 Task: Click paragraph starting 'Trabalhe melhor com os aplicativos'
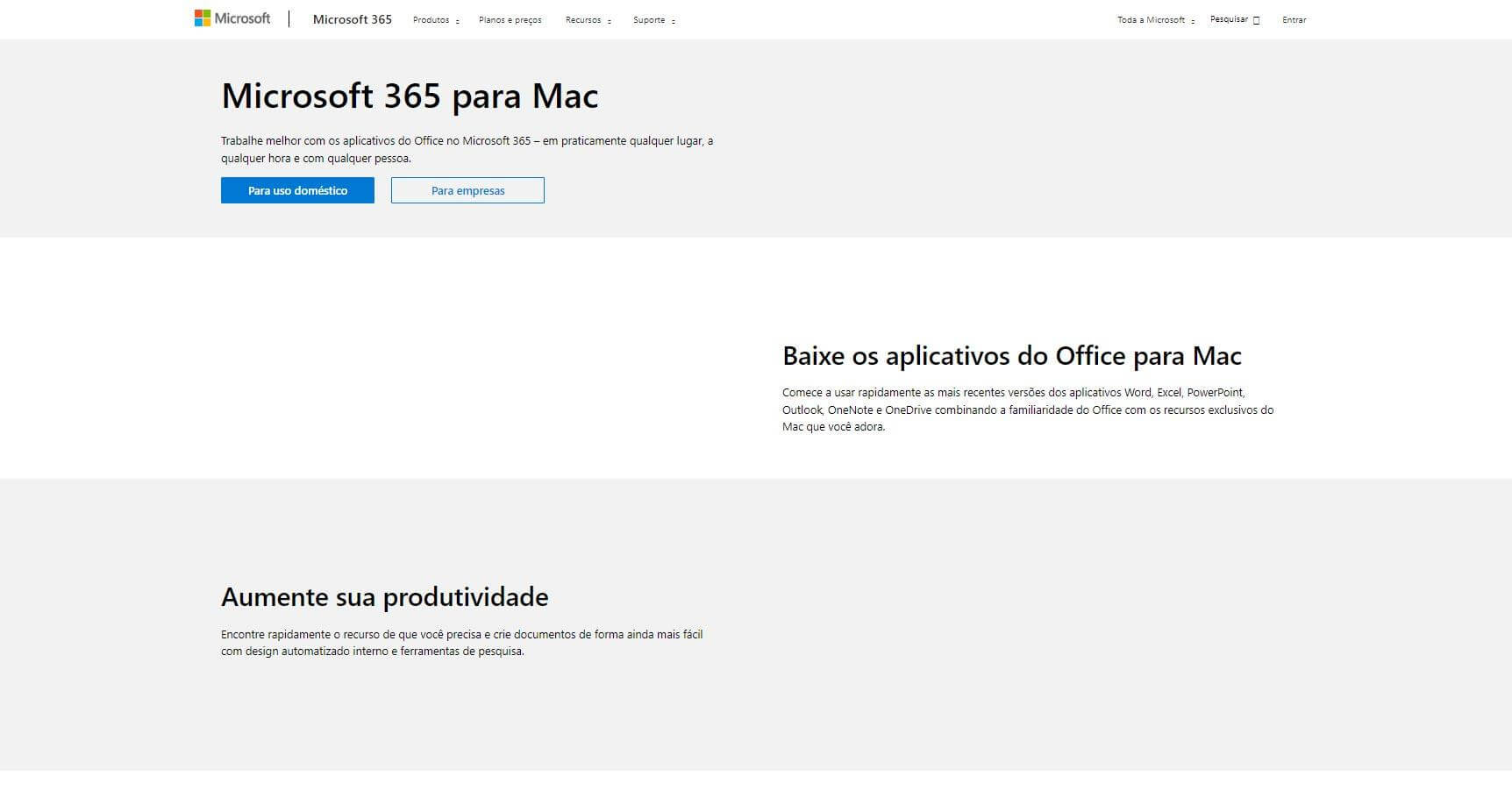pyautogui.click(x=467, y=150)
